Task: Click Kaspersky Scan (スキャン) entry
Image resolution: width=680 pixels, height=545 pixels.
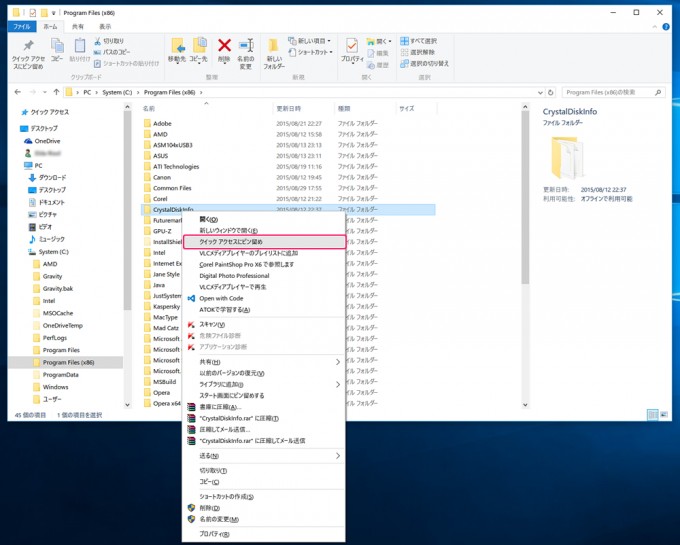Action: coord(263,324)
